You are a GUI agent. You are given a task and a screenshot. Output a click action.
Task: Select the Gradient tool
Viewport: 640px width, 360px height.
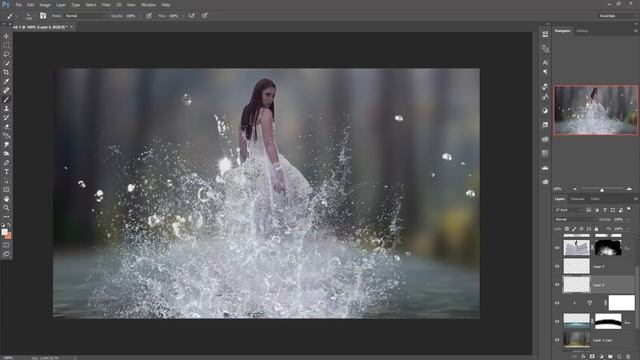tap(6, 136)
